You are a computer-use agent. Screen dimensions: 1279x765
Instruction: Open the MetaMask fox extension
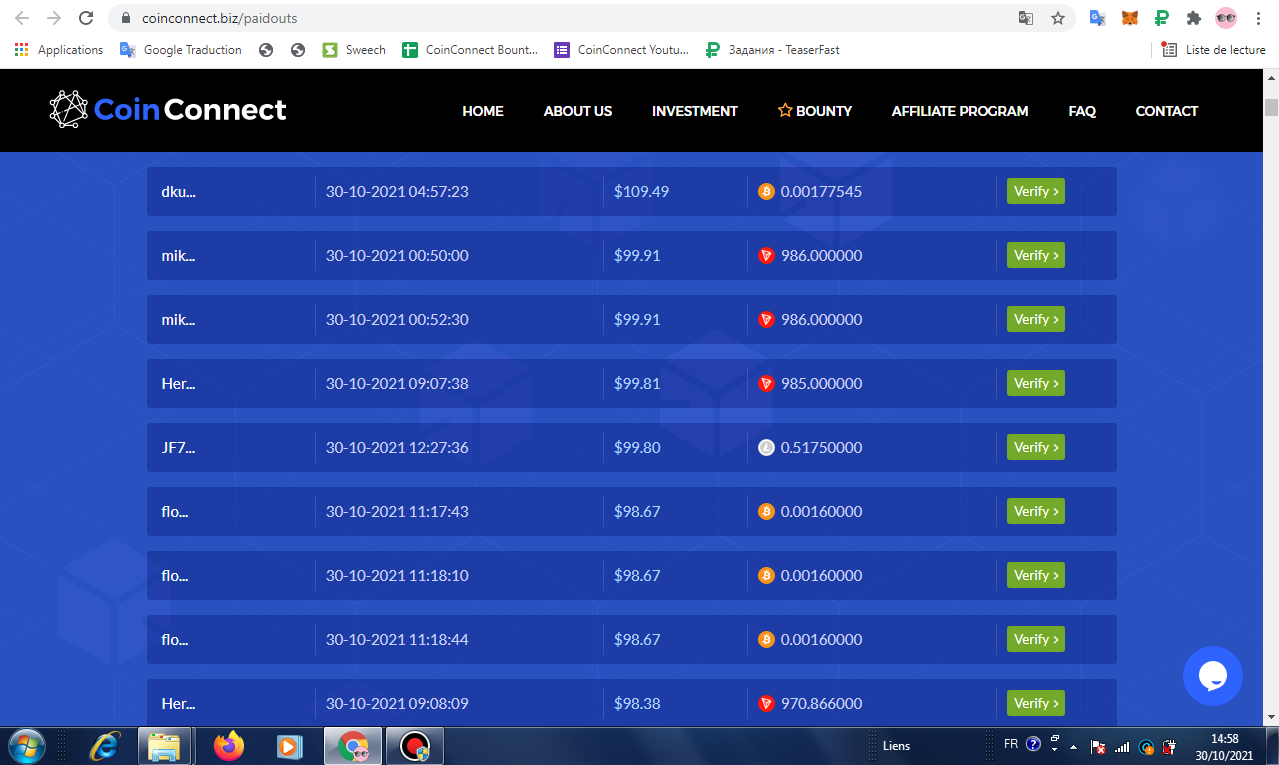tap(1129, 18)
